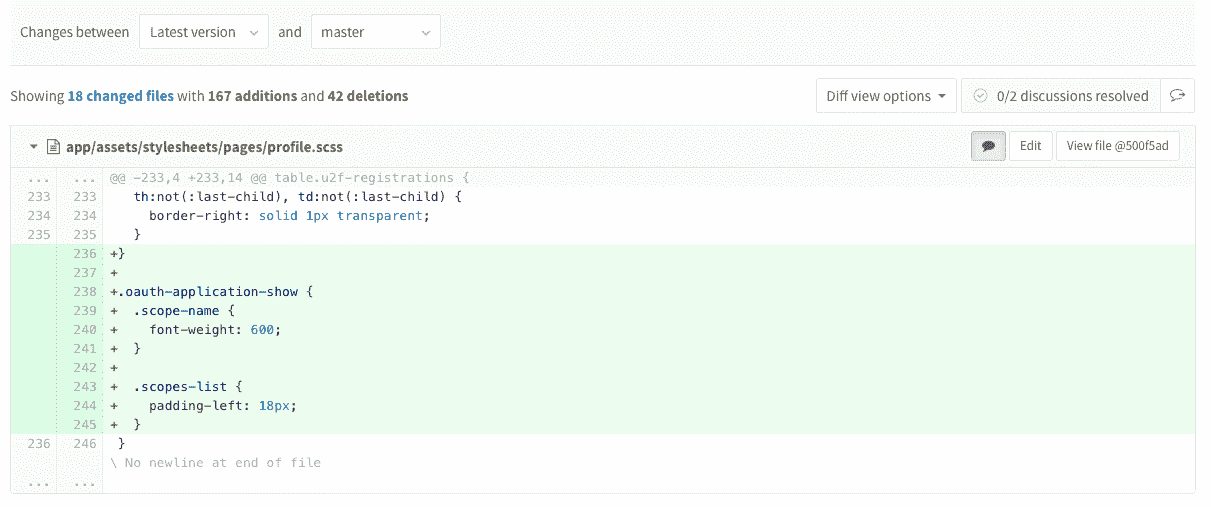Click the Edit button

pyautogui.click(x=1030, y=146)
